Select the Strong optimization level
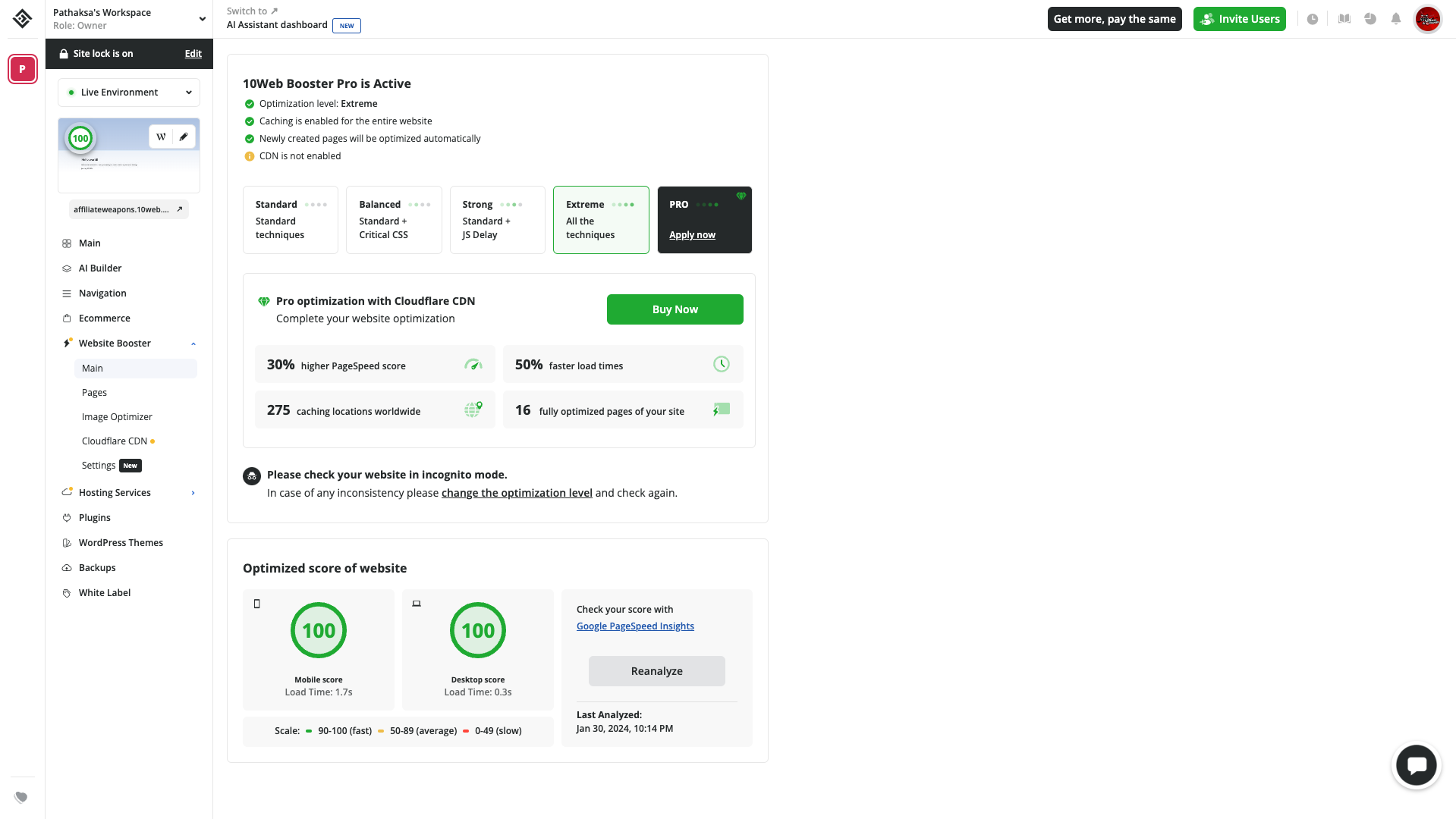The width and height of the screenshot is (1456, 819). coord(497,220)
